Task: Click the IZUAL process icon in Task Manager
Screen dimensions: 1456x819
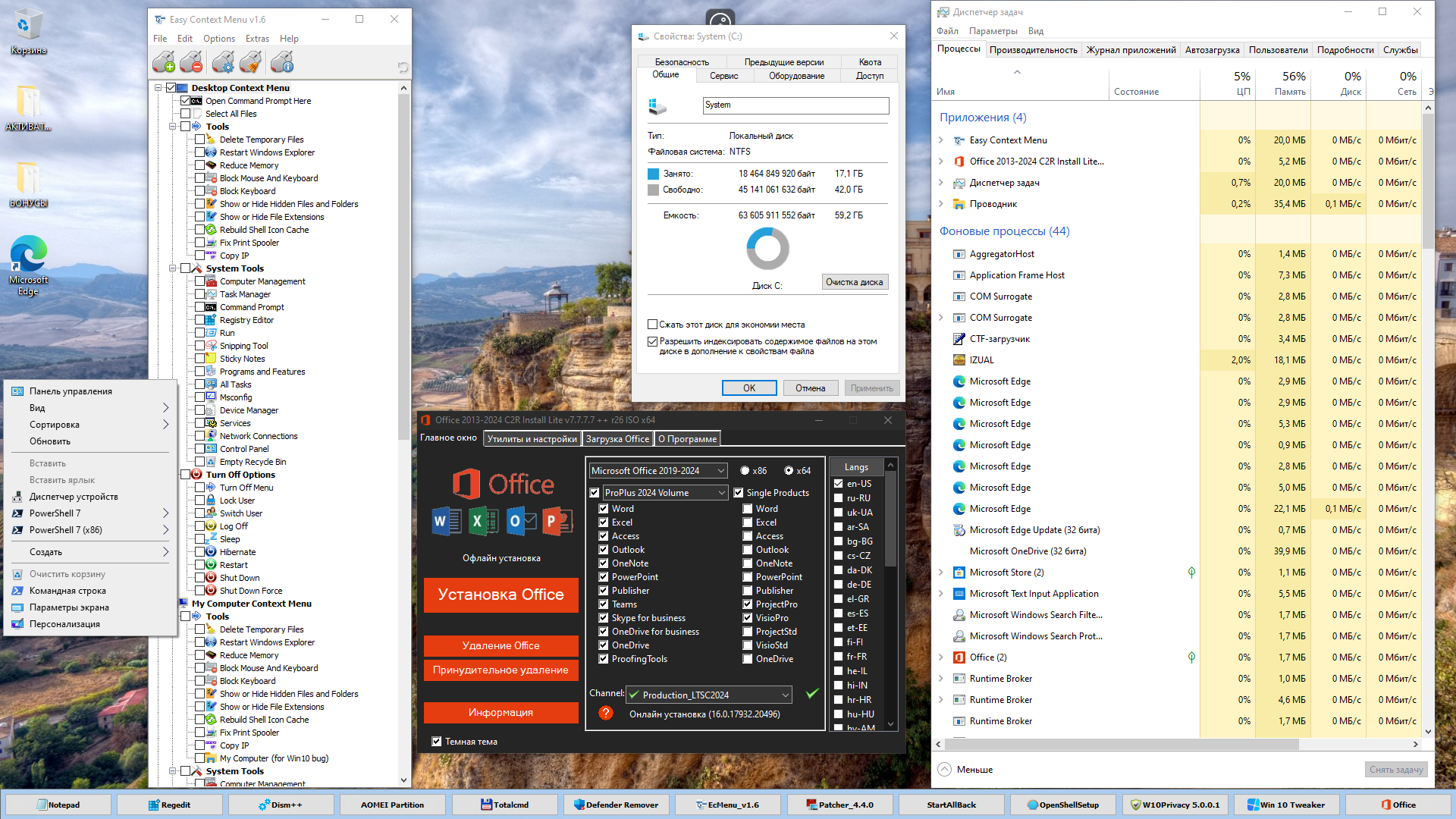Action: pos(959,360)
